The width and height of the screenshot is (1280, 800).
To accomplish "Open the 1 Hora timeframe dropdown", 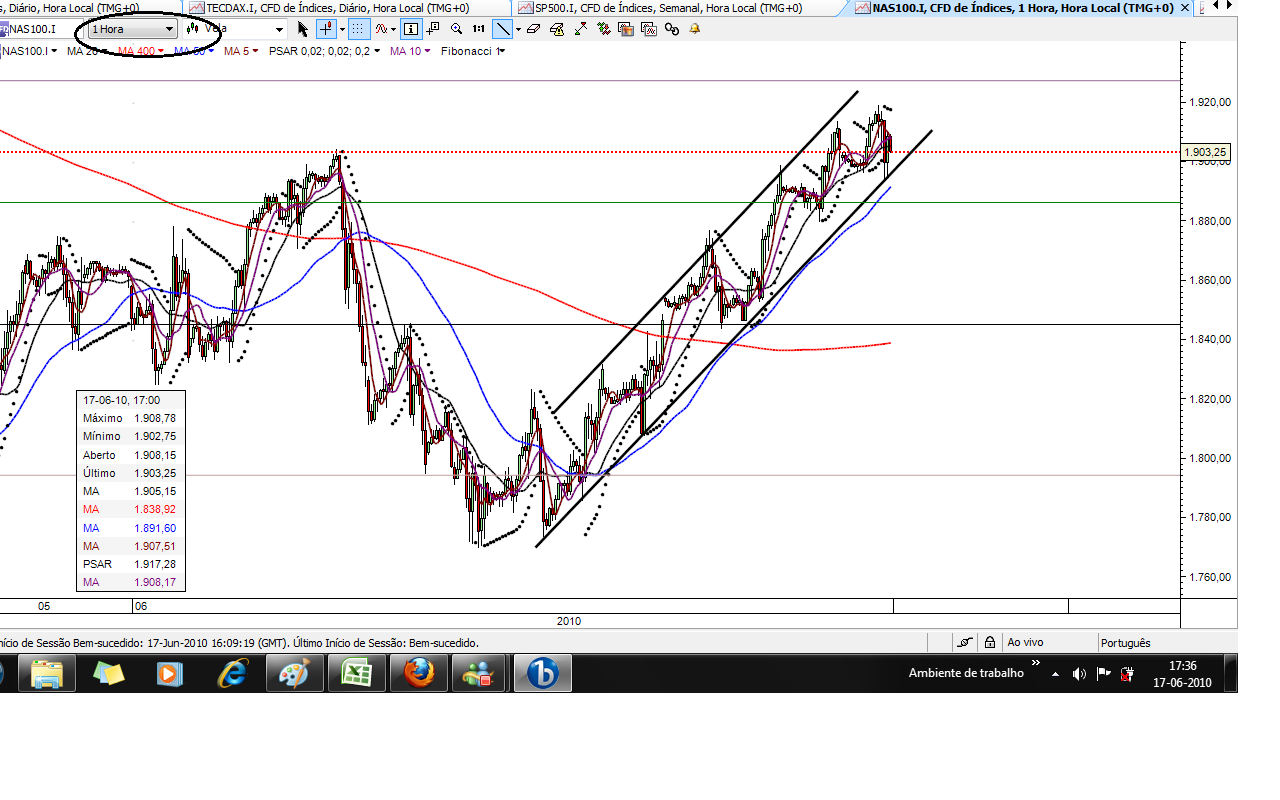I will [132, 29].
